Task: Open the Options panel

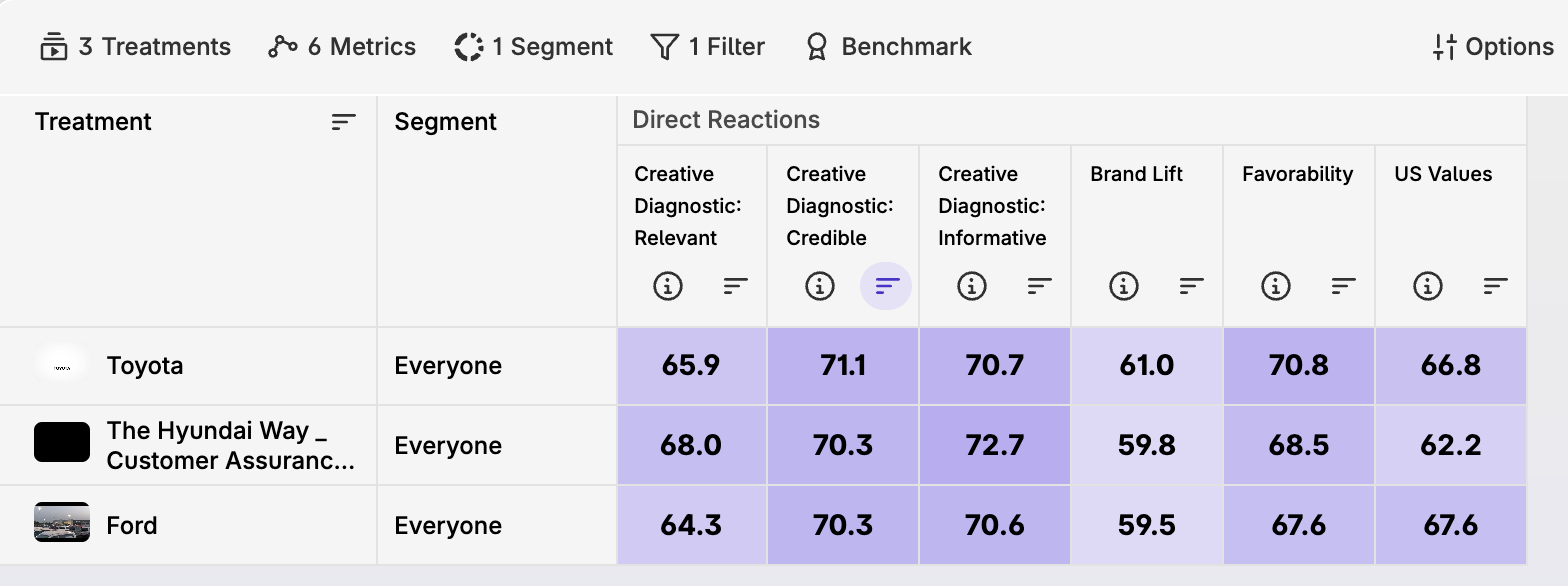Action: click(1493, 47)
